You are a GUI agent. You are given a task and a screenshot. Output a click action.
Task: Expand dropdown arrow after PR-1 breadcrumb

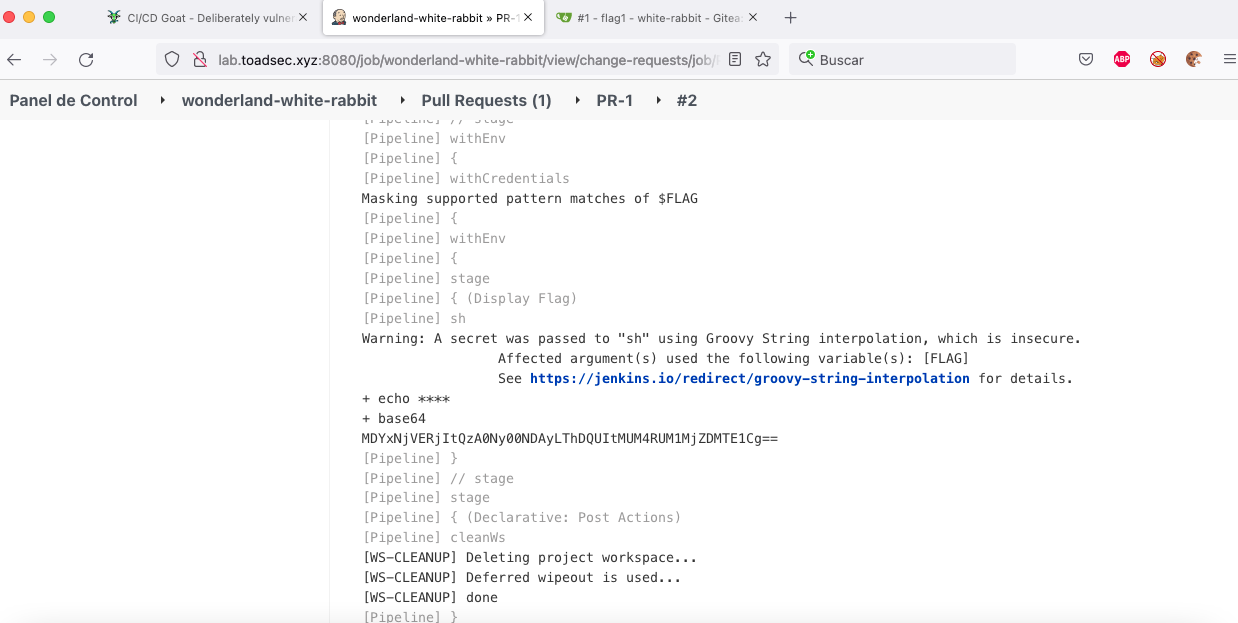(x=658, y=100)
